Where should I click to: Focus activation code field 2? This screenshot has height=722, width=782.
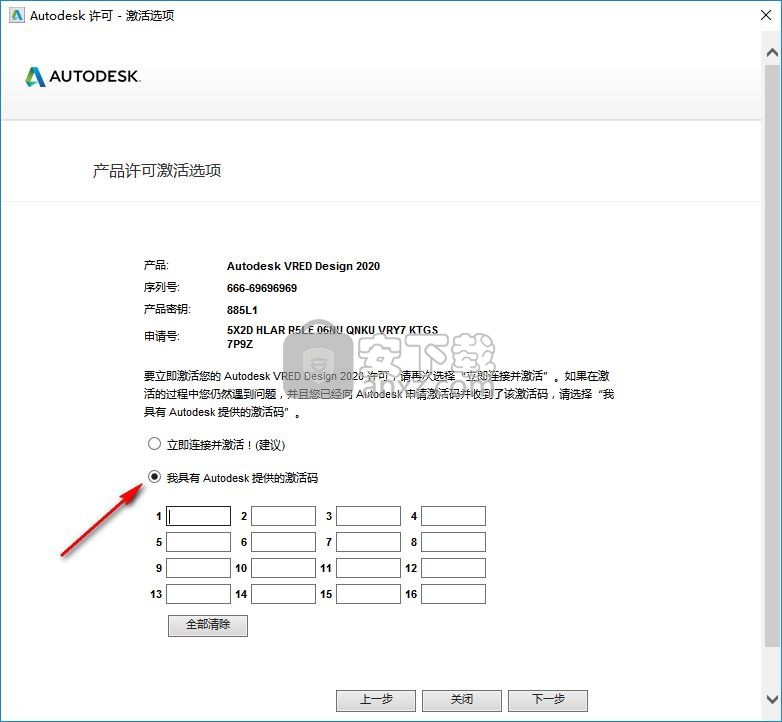point(283,516)
